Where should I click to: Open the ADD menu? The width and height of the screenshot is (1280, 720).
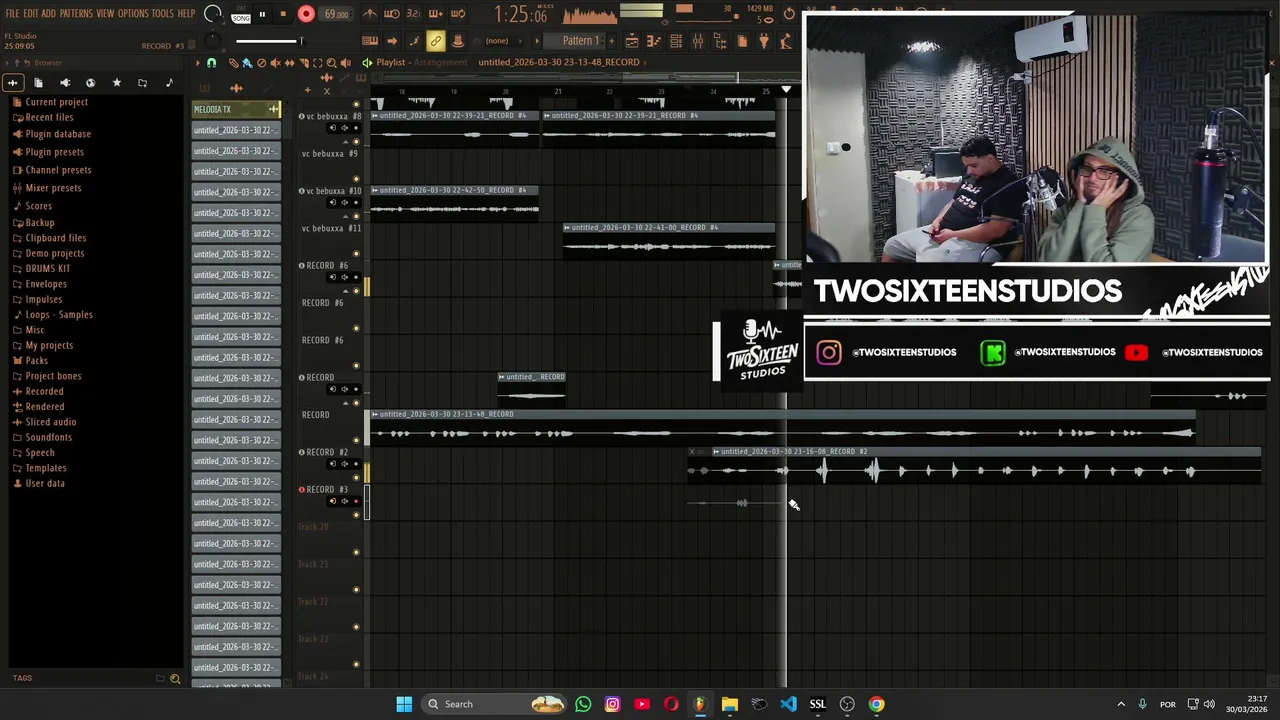49,13
